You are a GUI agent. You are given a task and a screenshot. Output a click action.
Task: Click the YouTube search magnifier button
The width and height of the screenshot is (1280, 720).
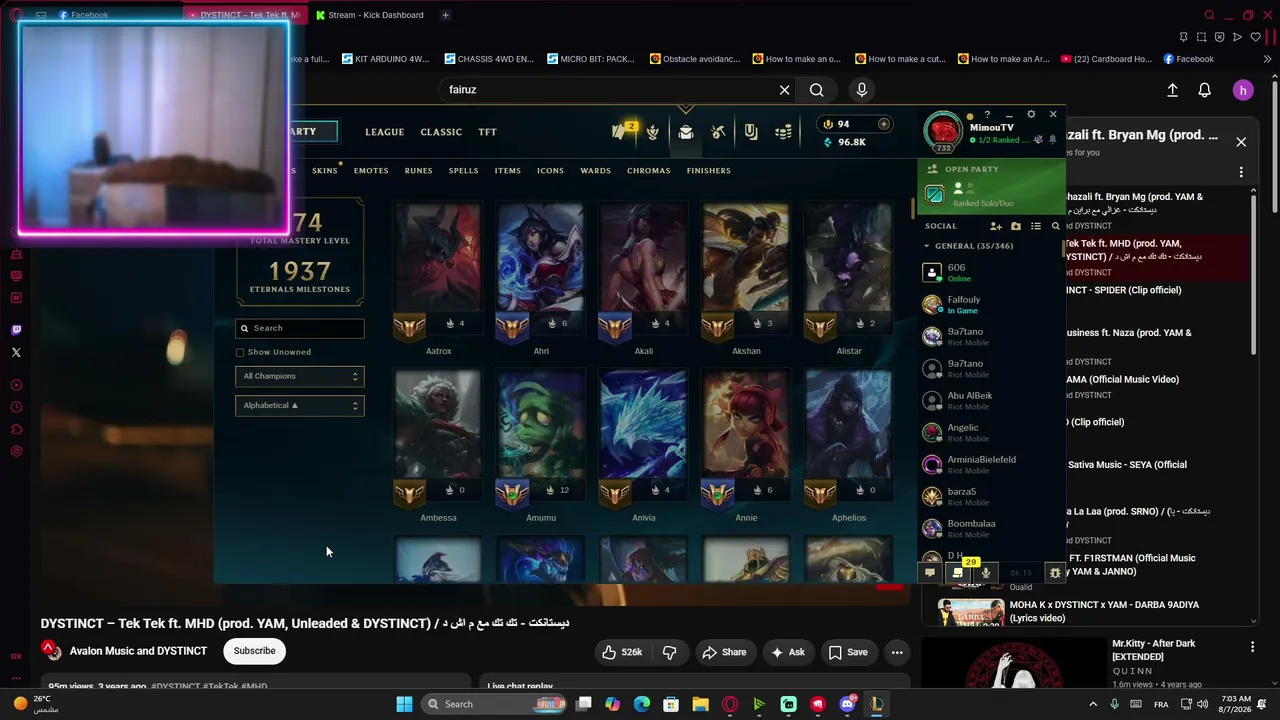[817, 90]
